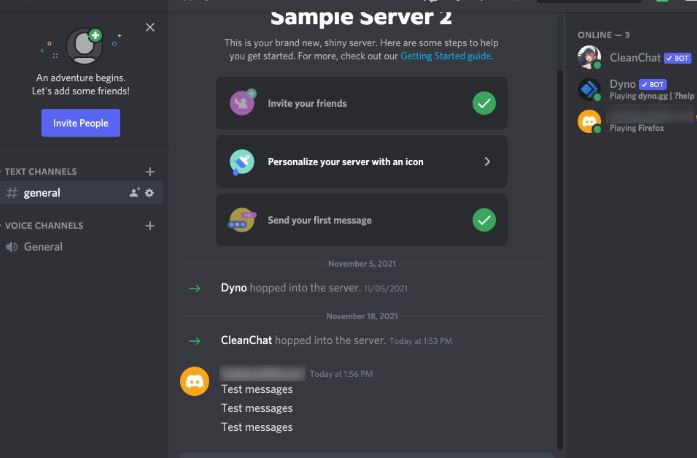Open the Send your first message card
This screenshot has width=697, height=458.
[361, 220]
